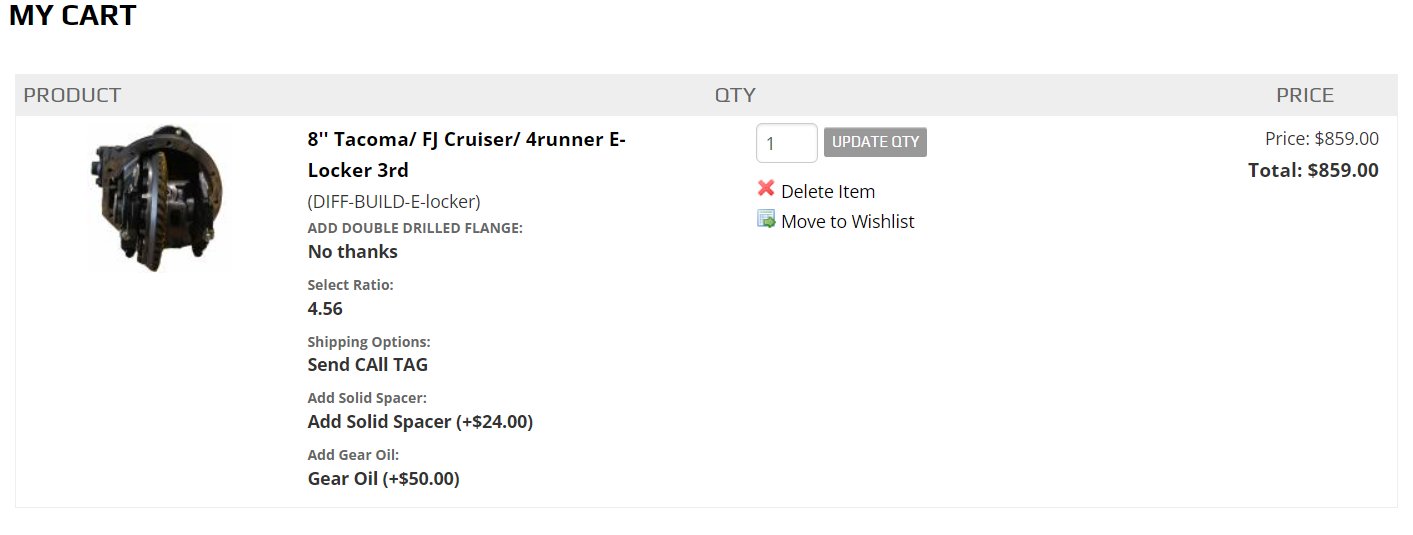Image resolution: width=1413 pixels, height=535 pixels.
Task: Click the red X delete icon
Action: pos(766,189)
